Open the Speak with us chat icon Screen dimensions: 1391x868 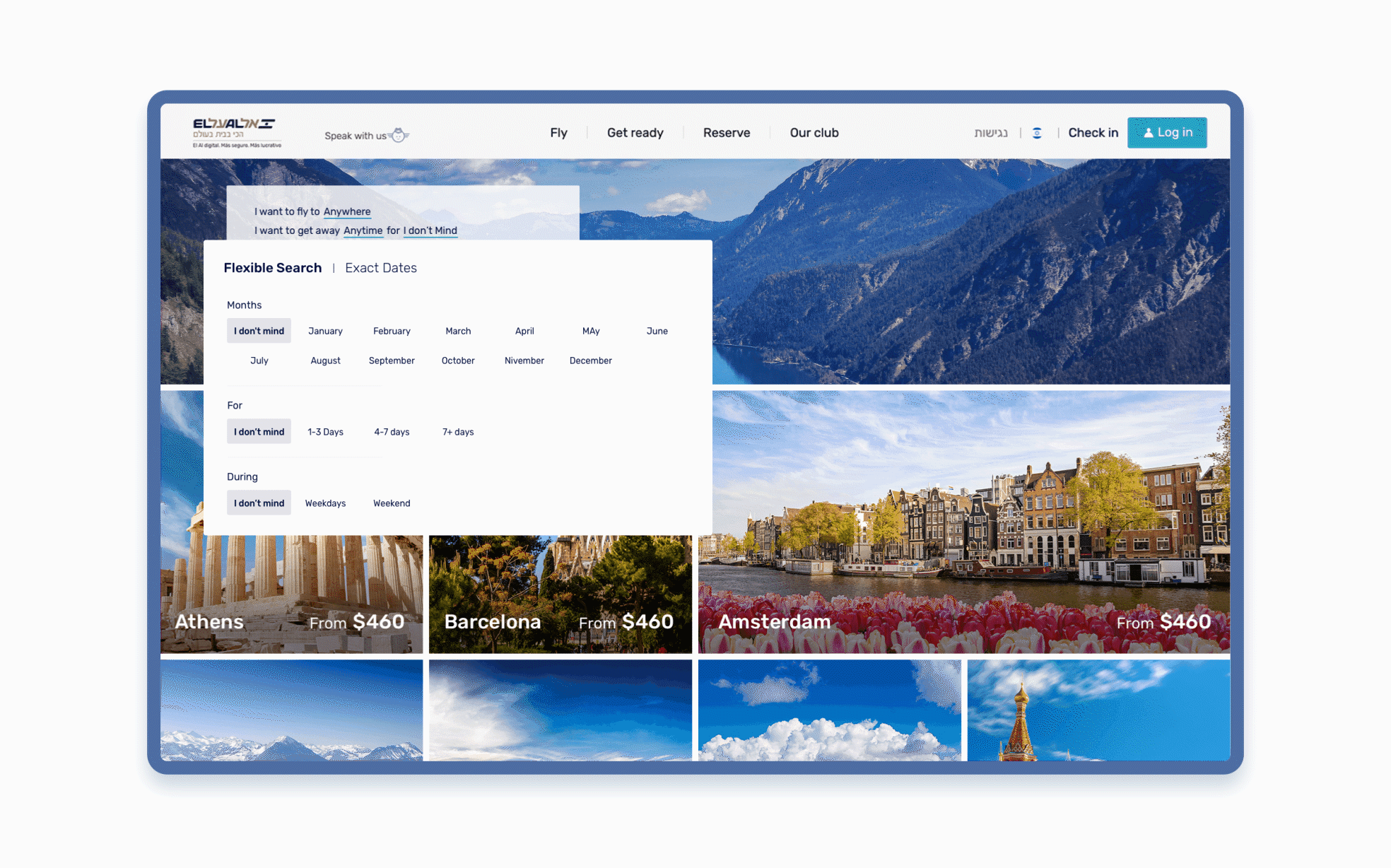[399, 135]
